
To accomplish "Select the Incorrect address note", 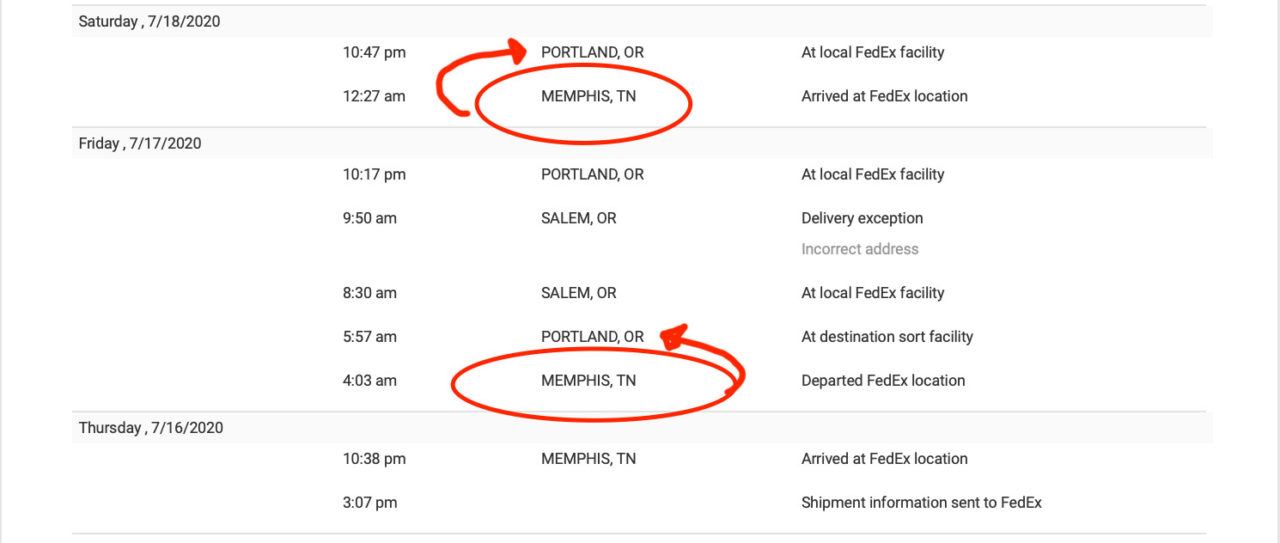I will (859, 249).
